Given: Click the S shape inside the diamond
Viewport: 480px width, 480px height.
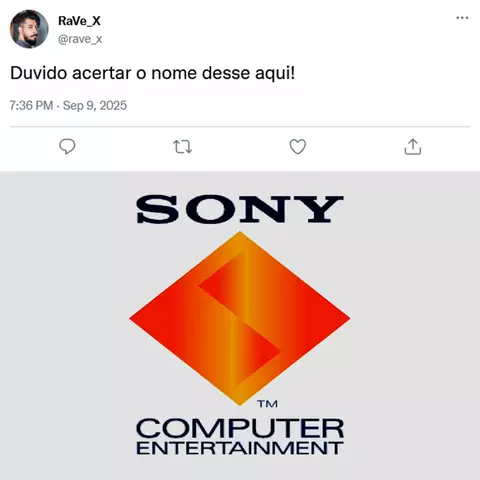Looking at the screenshot, I should point(240,319).
